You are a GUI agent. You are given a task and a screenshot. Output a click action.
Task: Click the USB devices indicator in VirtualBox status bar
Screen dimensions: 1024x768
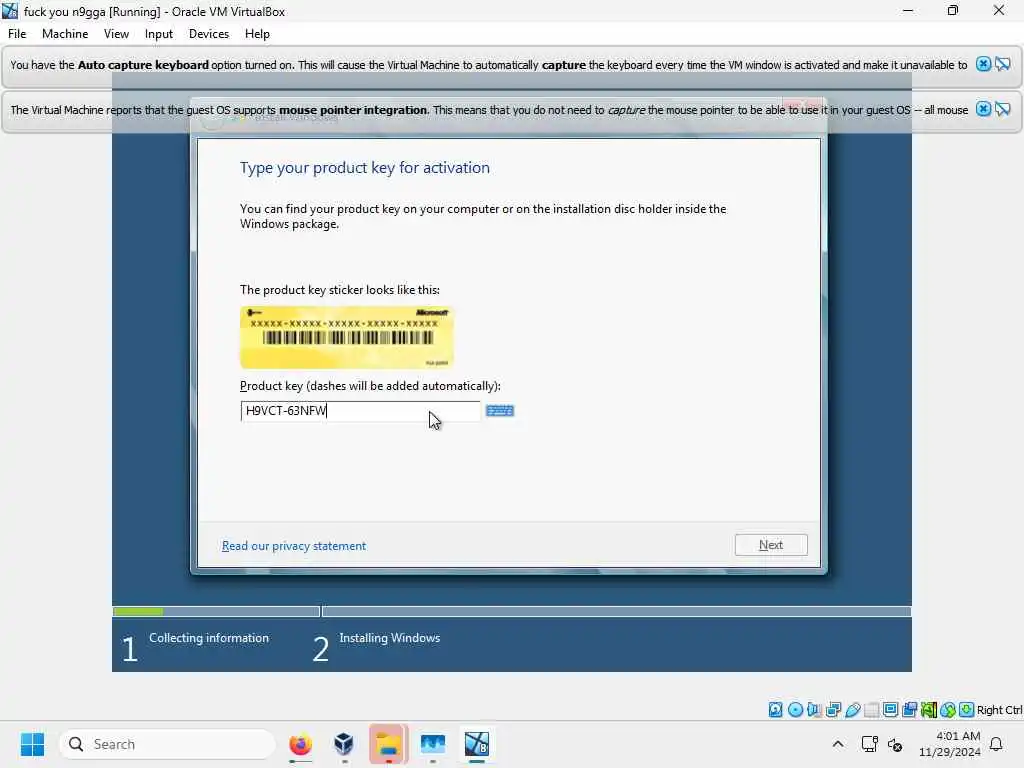point(853,709)
